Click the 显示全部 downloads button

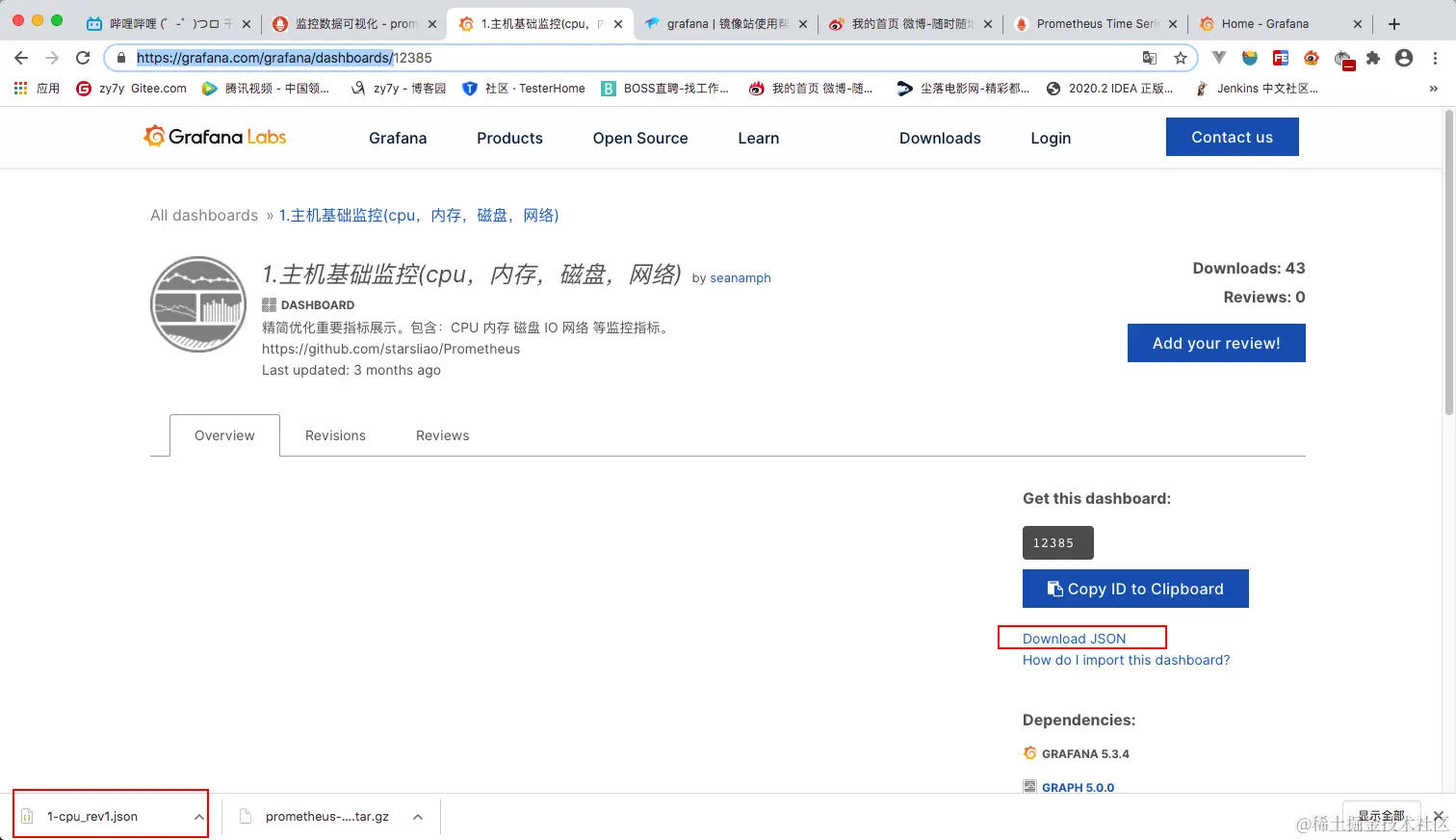[1381, 816]
